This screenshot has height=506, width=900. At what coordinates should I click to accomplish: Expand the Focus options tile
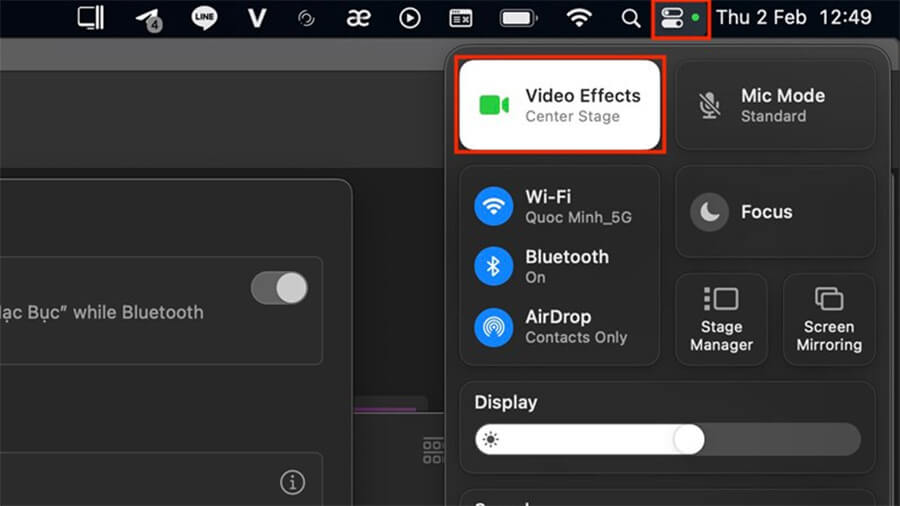(775, 212)
